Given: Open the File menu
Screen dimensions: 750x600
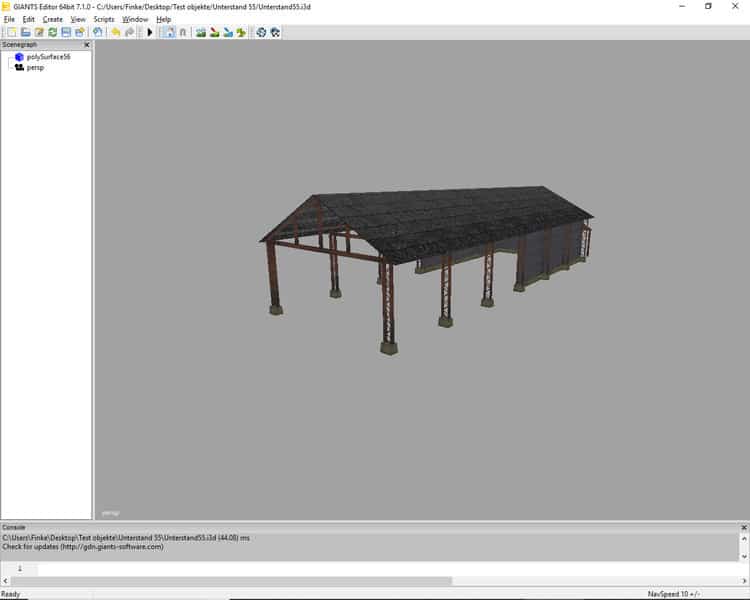Looking at the screenshot, I should [x=9, y=19].
